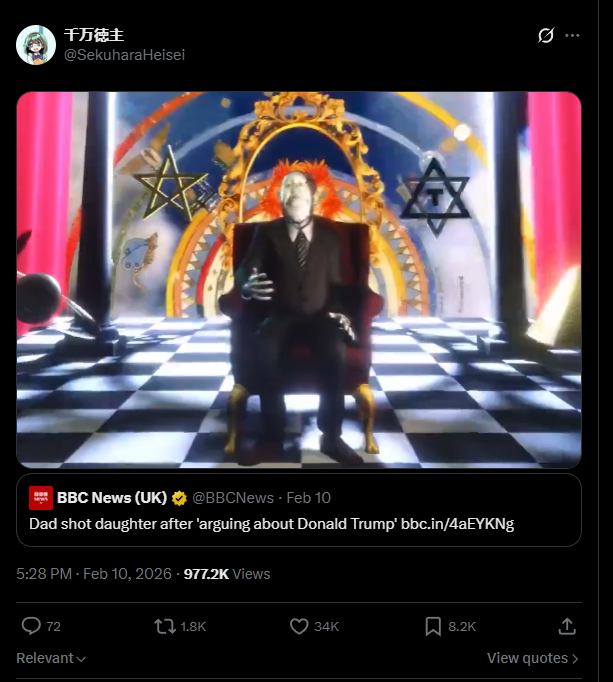Screen dimensions: 613x682
Task: Open the throne video thumbnail
Action: coord(299,279)
